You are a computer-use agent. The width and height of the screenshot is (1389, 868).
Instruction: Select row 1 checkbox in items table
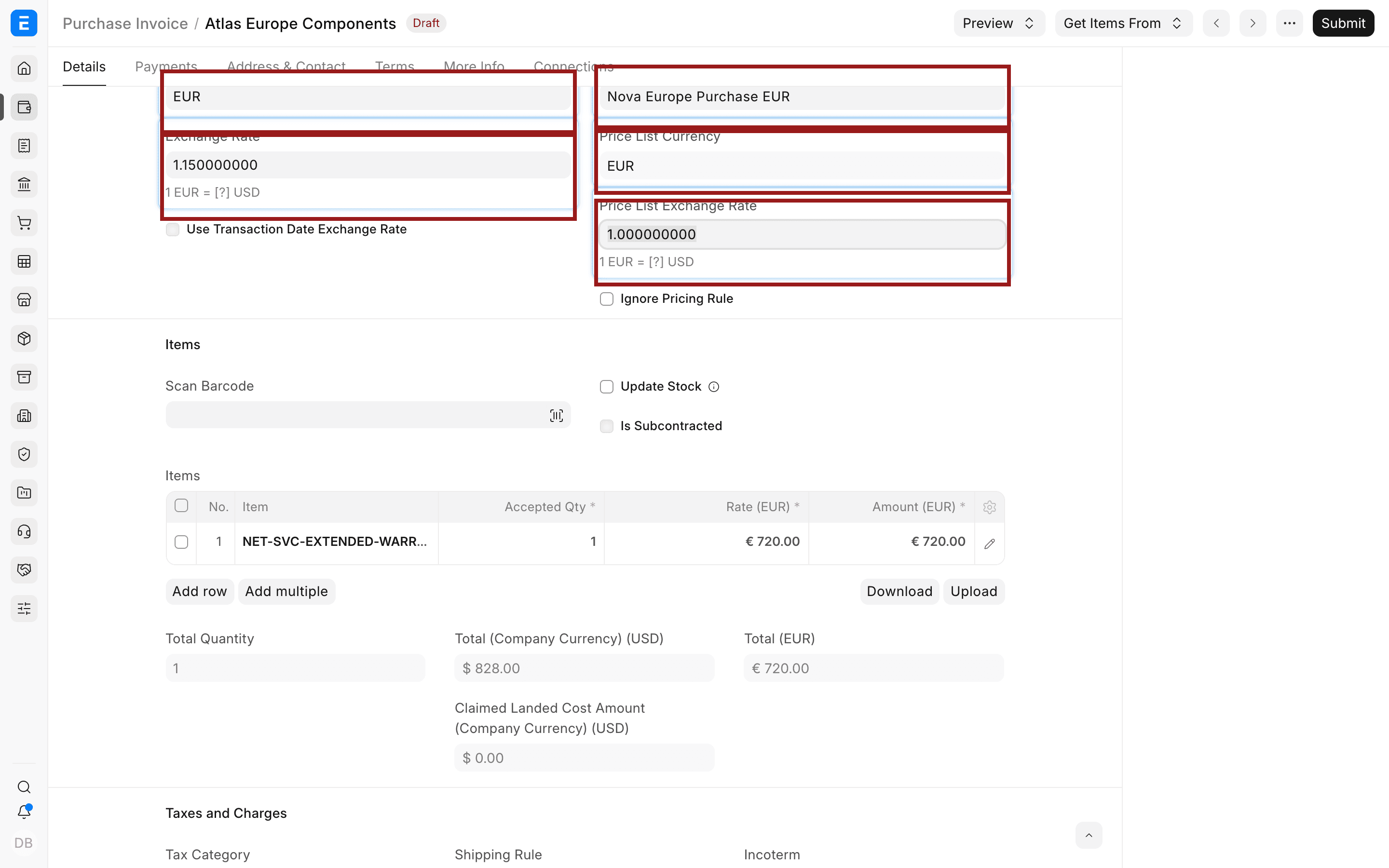(x=181, y=542)
